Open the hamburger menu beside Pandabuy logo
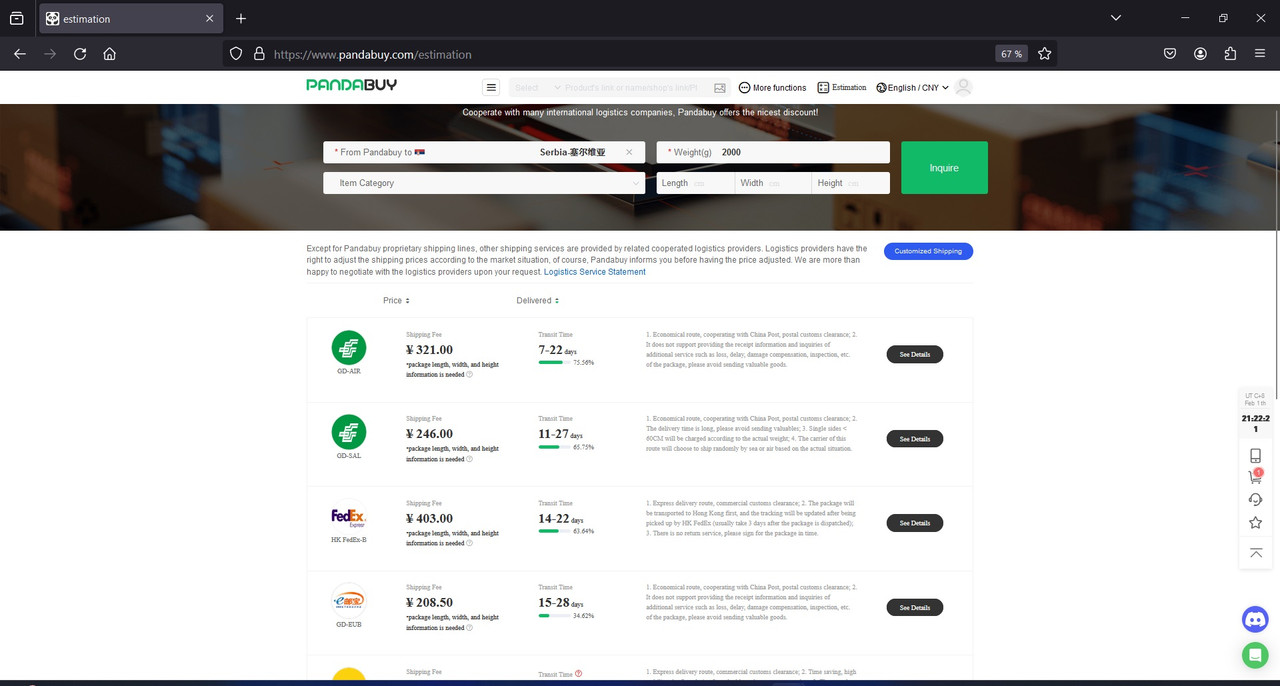The image size is (1280, 686). (x=490, y=88)
